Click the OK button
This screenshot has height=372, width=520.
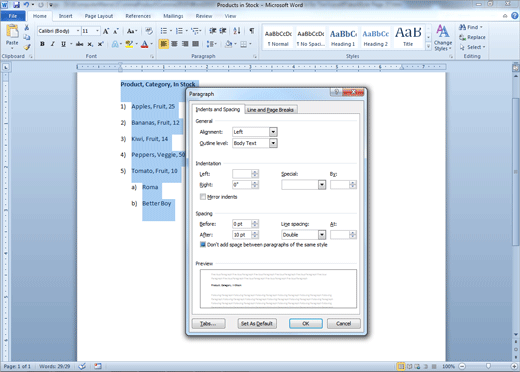tap(306, 323)
